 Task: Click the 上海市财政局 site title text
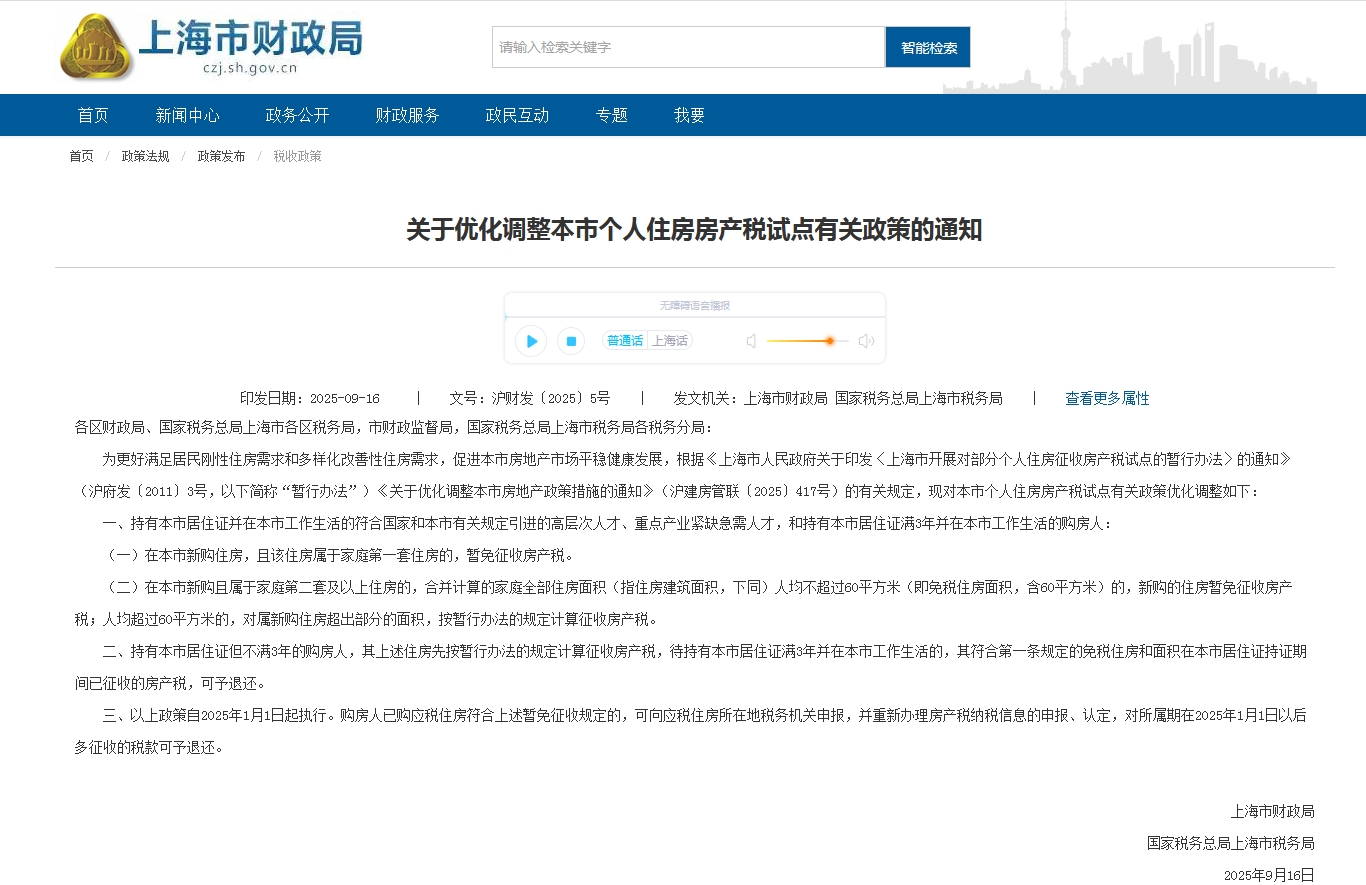[250, 38]
